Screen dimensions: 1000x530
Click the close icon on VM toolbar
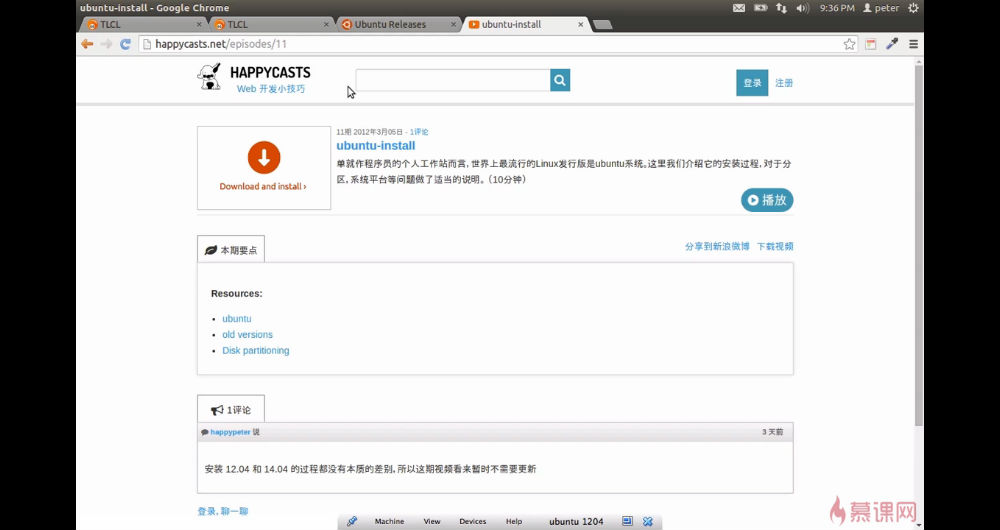point(648,521)
